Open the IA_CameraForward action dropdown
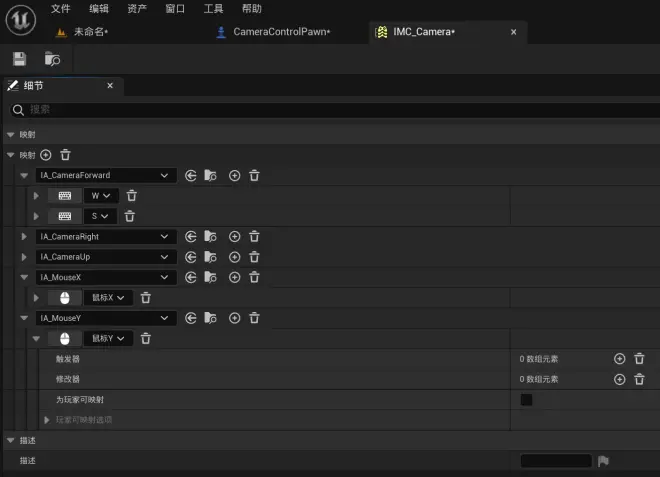The width and height of the screenshot is (660, 477). click(x=106, y=176)
